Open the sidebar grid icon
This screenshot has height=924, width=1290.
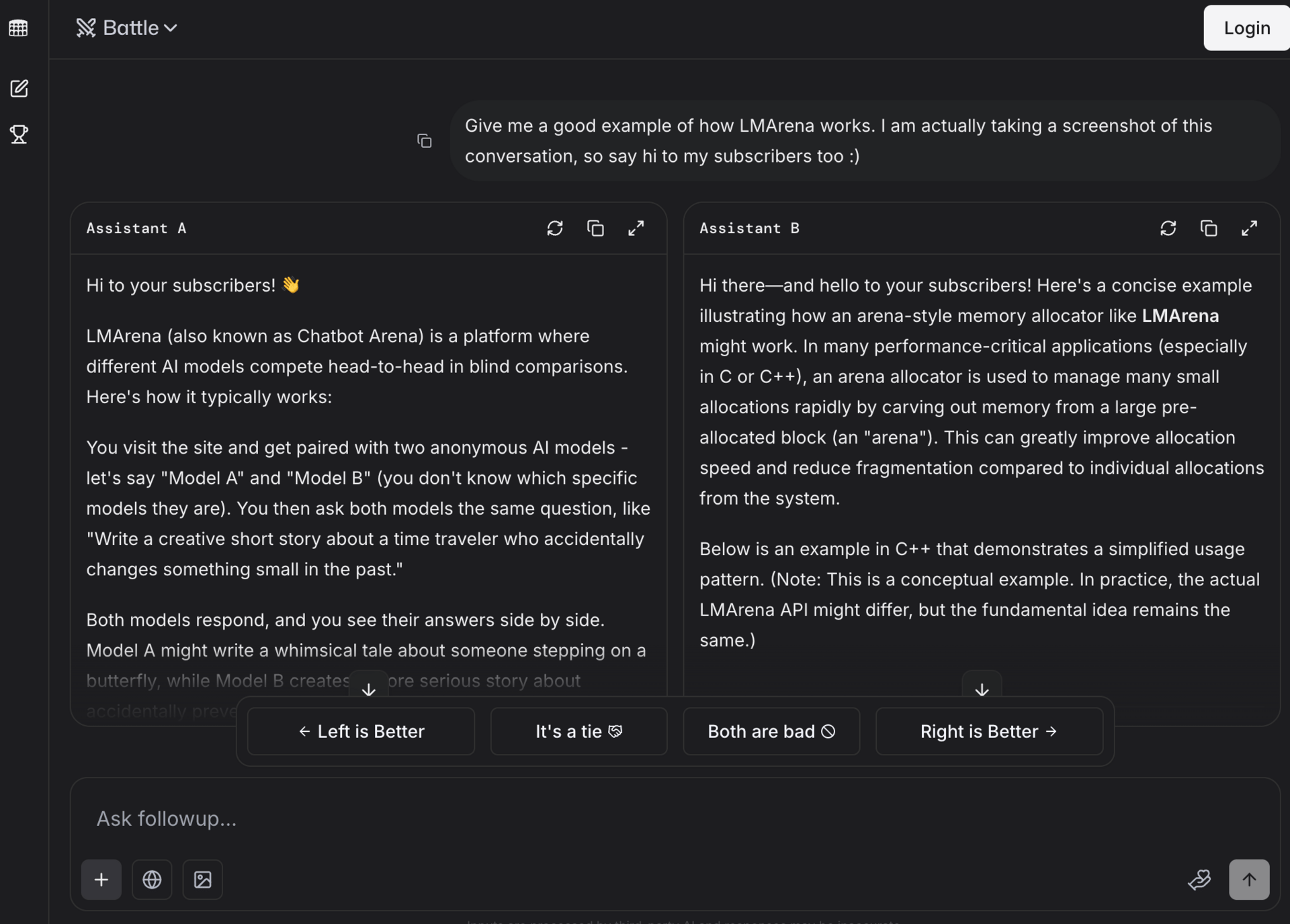[x=18, y=28]
